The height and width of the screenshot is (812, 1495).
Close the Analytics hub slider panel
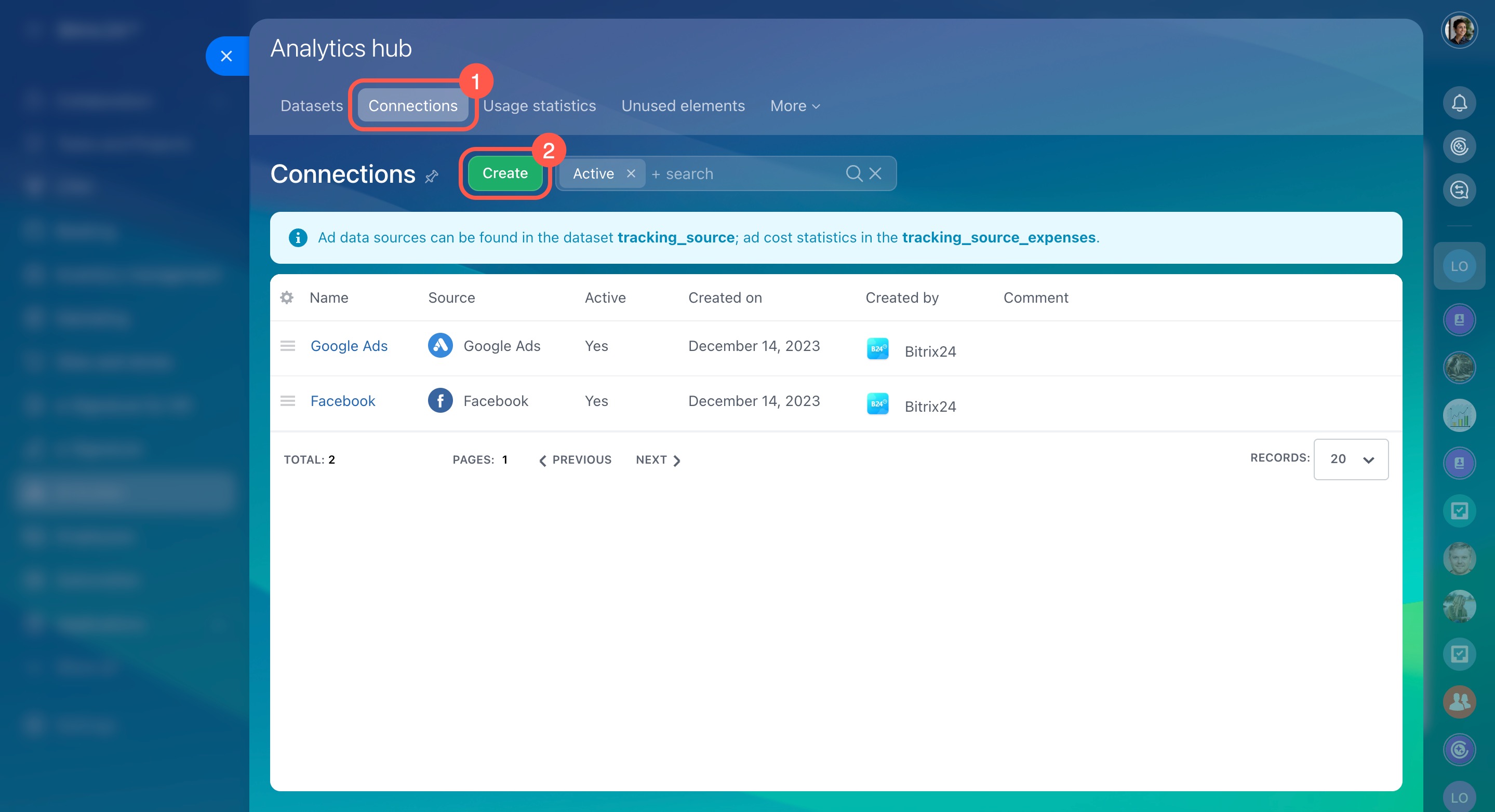pos(226,56)
